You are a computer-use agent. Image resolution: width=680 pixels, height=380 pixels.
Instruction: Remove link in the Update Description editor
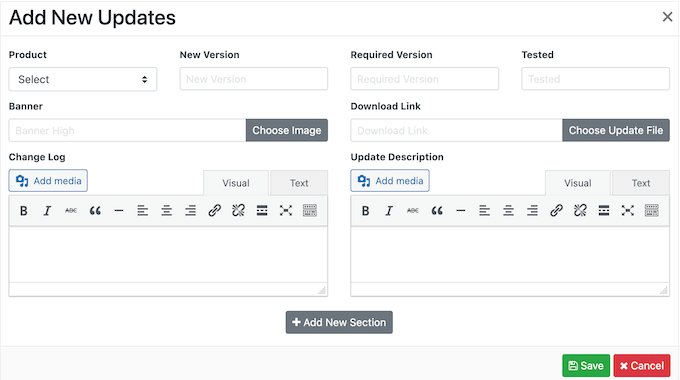coord(580,211)
